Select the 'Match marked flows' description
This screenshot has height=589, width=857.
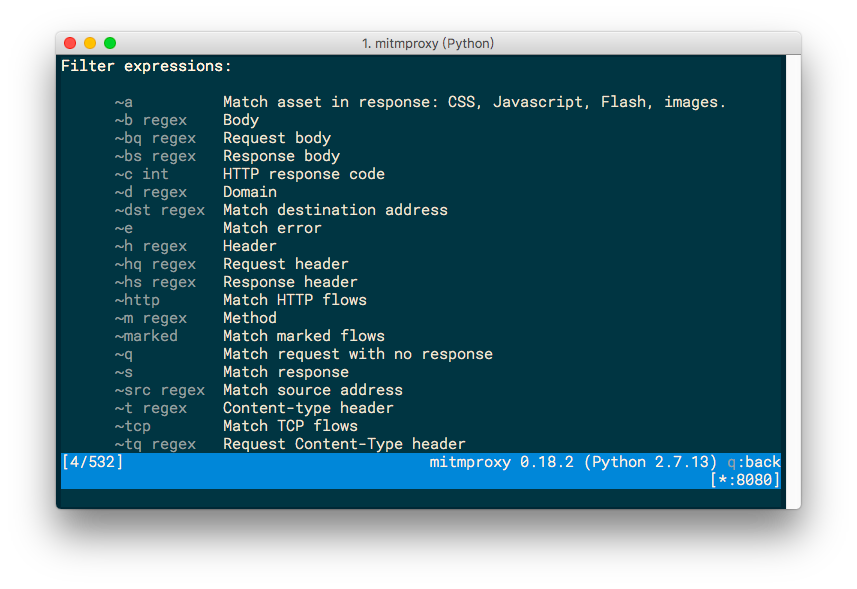click(304, 337)
